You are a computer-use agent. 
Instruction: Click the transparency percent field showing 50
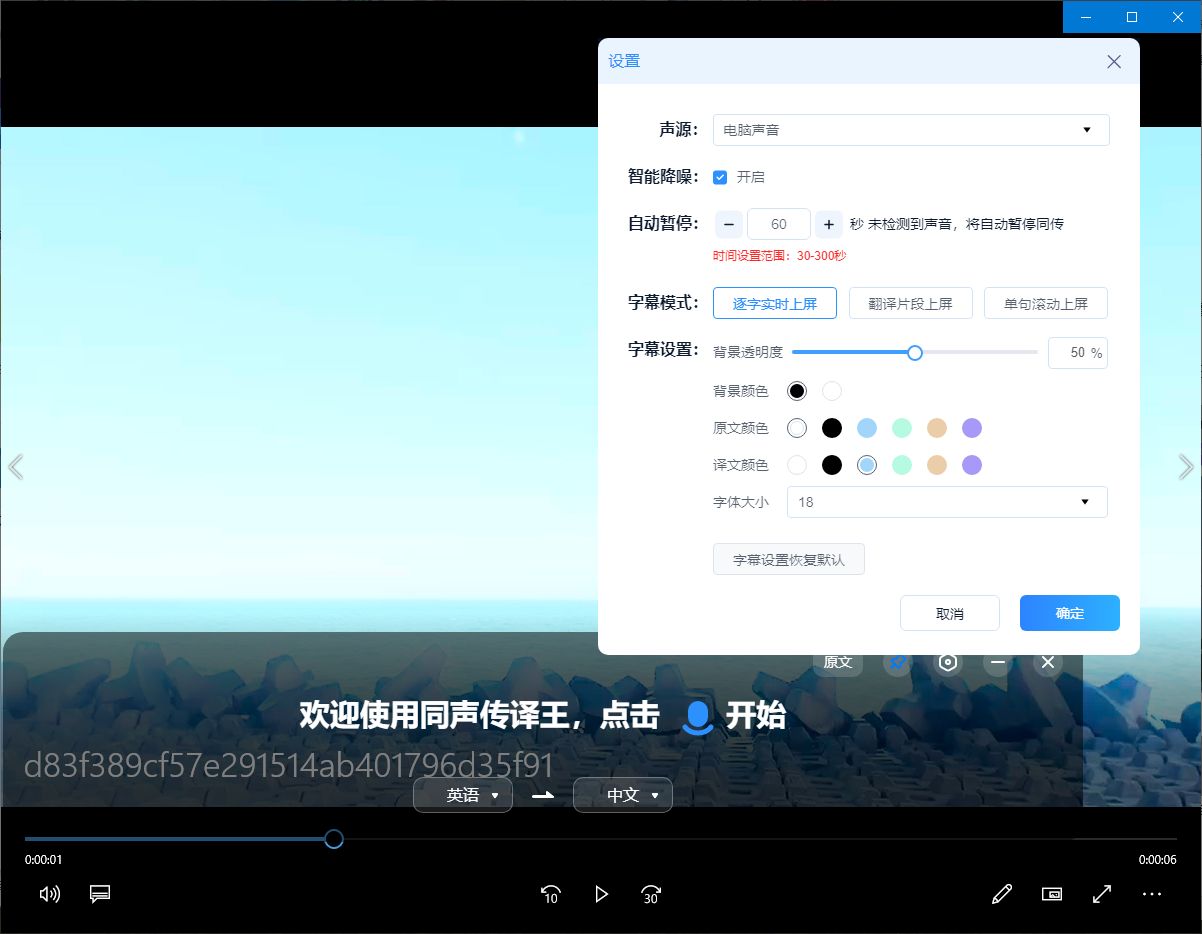coord(1078,352)
